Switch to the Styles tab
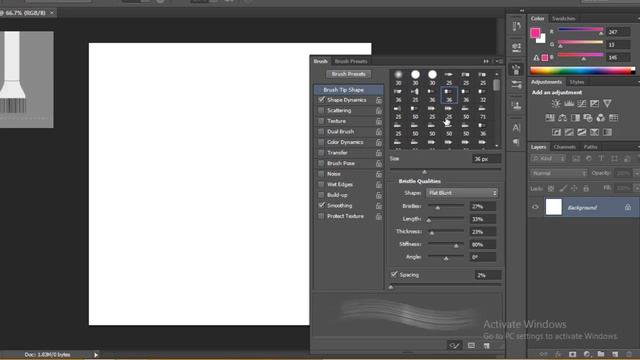 click(577, 82)
